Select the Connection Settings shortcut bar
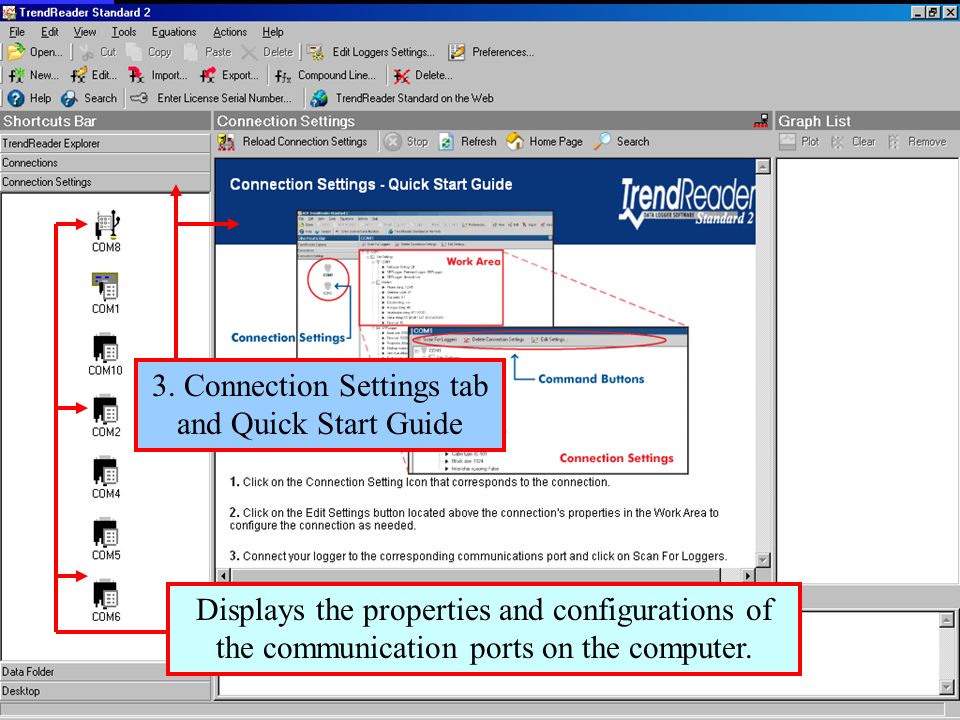 coord(105,182)
